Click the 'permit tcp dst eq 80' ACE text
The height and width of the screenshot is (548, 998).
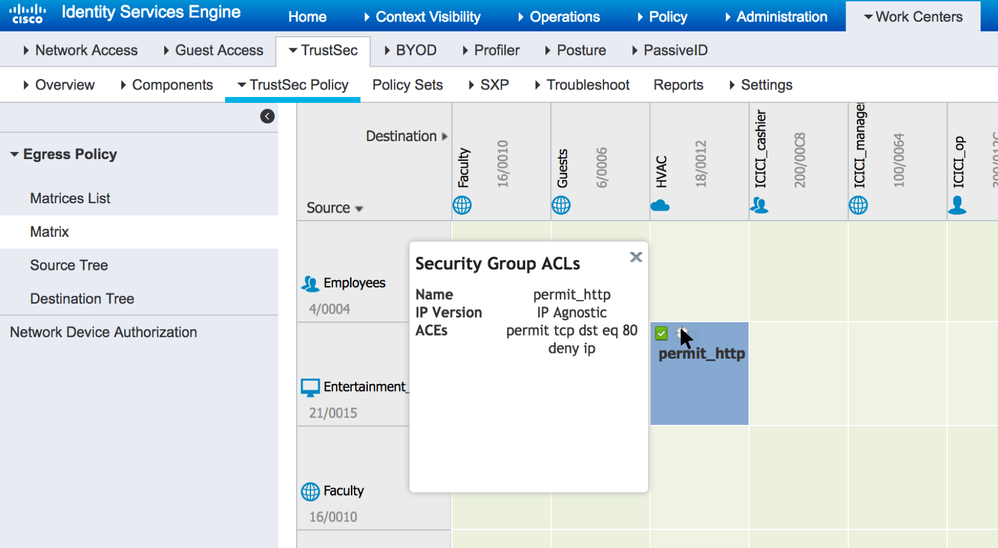pyautogui.click(x=572, y=330)
